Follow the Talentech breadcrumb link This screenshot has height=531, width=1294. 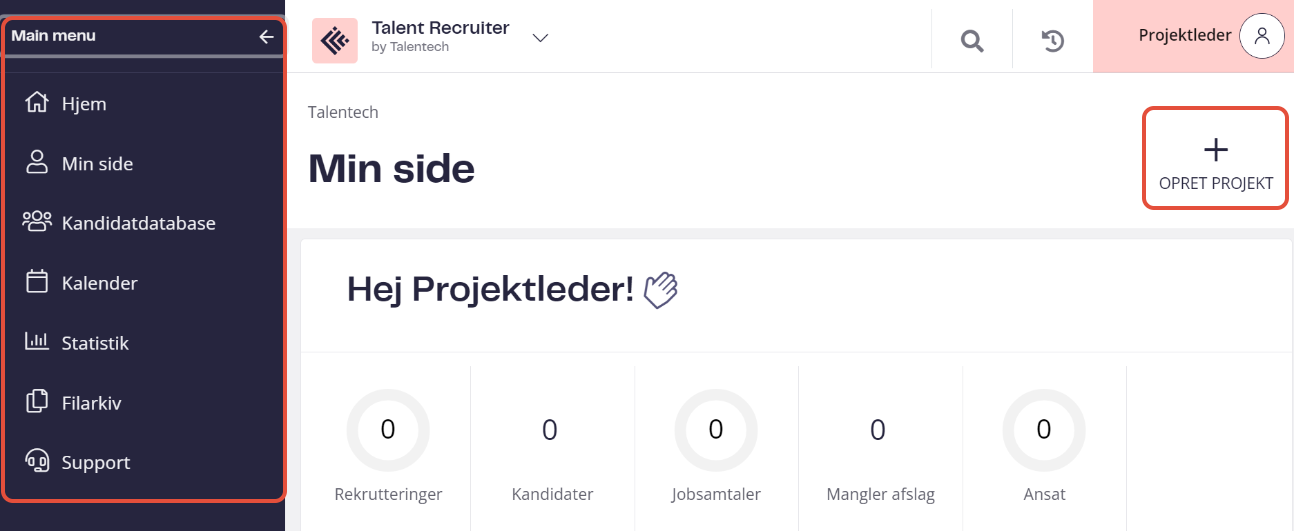pyautogui.click(x=343, y=112)
